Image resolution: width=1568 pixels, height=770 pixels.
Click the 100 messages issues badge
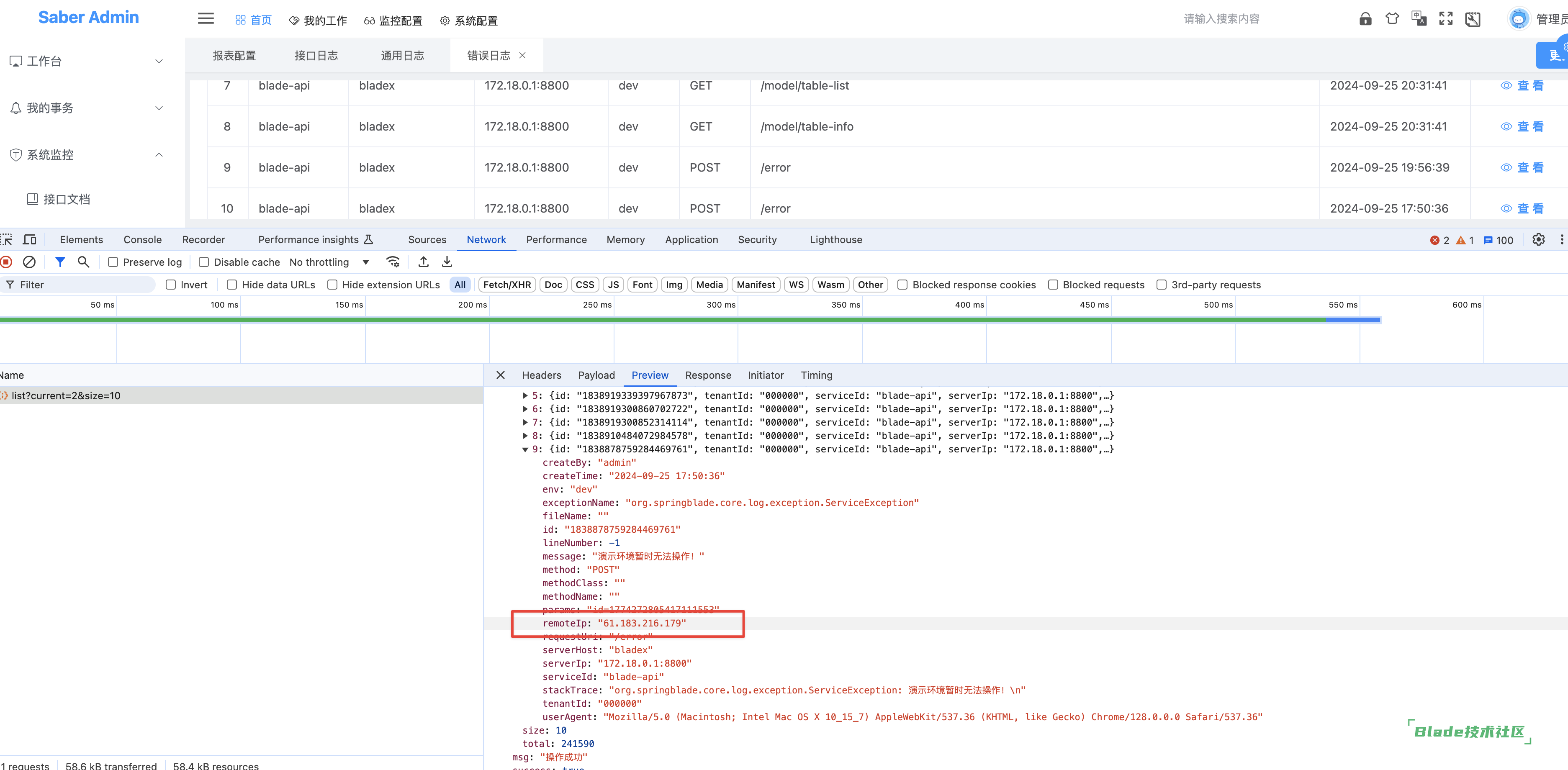tap(1498, 241)
